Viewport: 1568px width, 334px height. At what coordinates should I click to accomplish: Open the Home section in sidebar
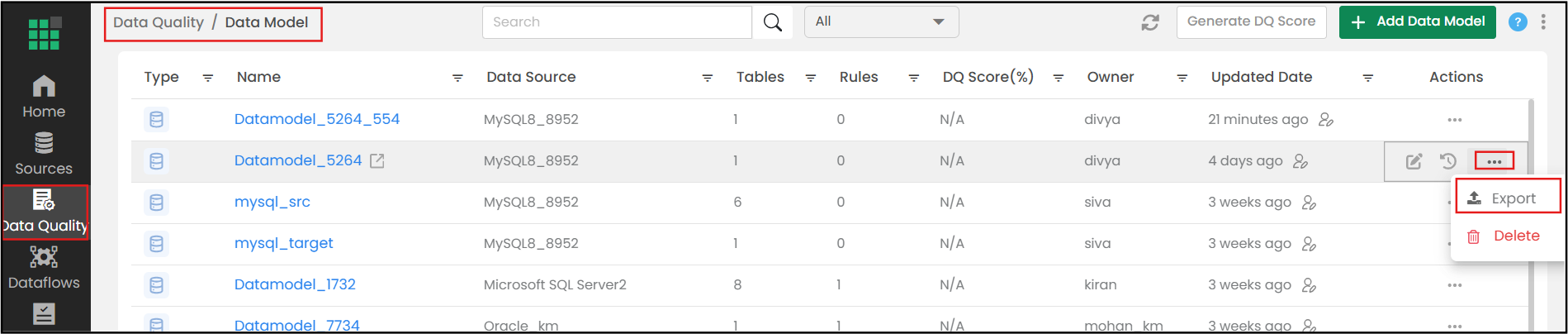click(44, 97)
